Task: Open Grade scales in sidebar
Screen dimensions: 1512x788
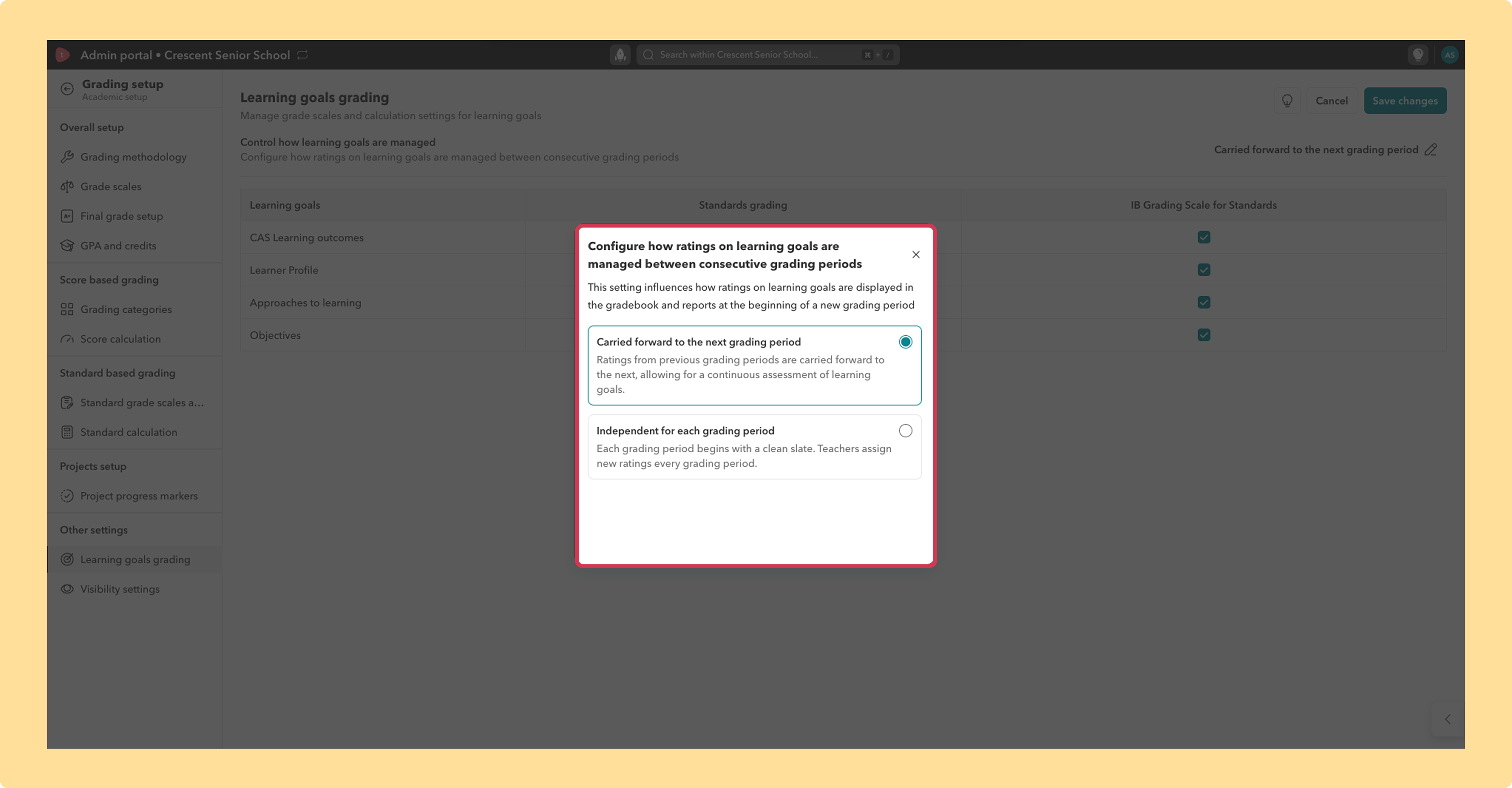Action: [x=134, y=186]
